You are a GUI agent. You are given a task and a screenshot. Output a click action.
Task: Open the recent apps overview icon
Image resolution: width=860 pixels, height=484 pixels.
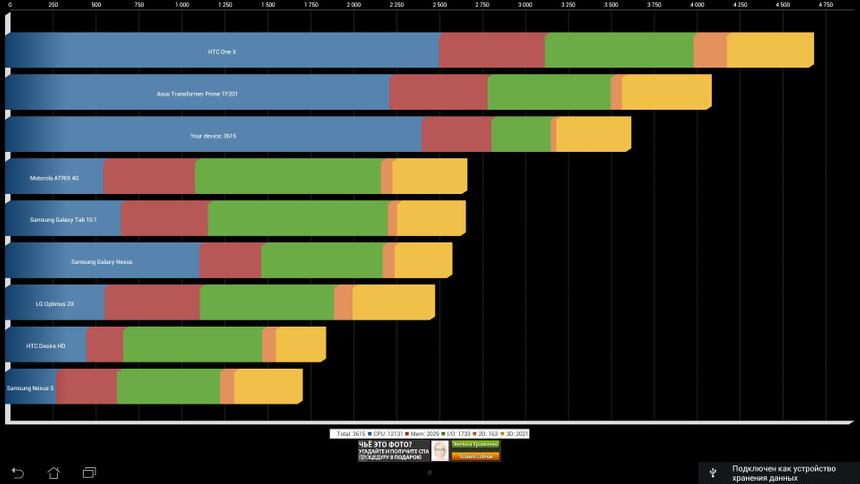click(89, 472)
